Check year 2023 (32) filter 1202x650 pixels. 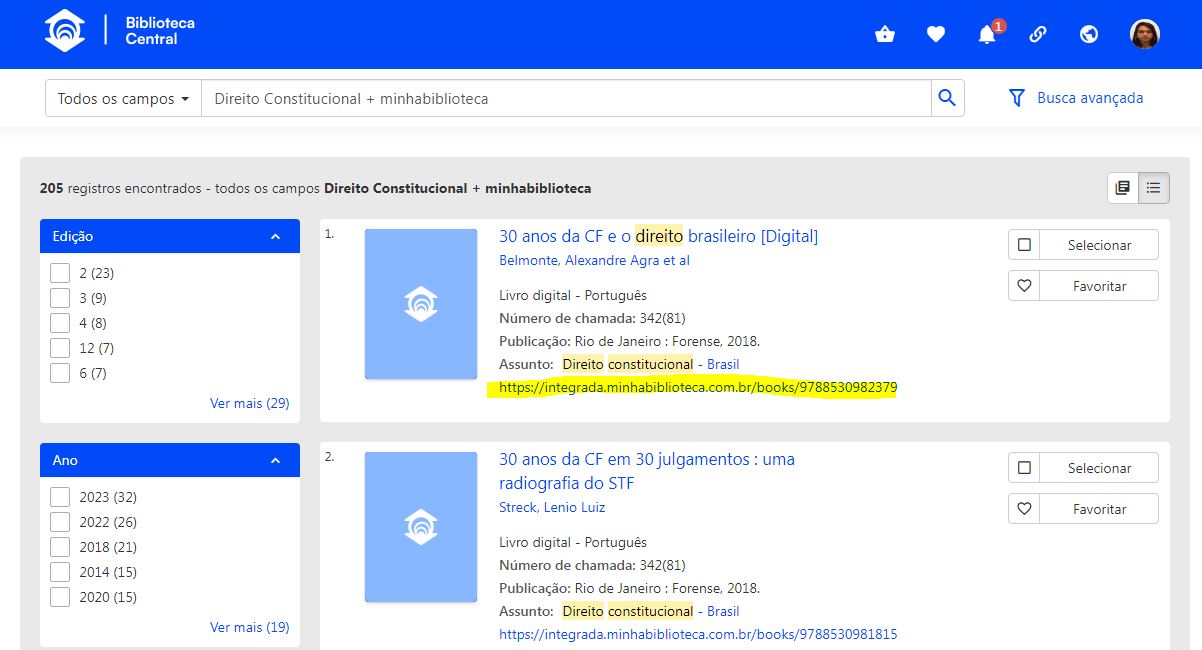pos(60,497)
